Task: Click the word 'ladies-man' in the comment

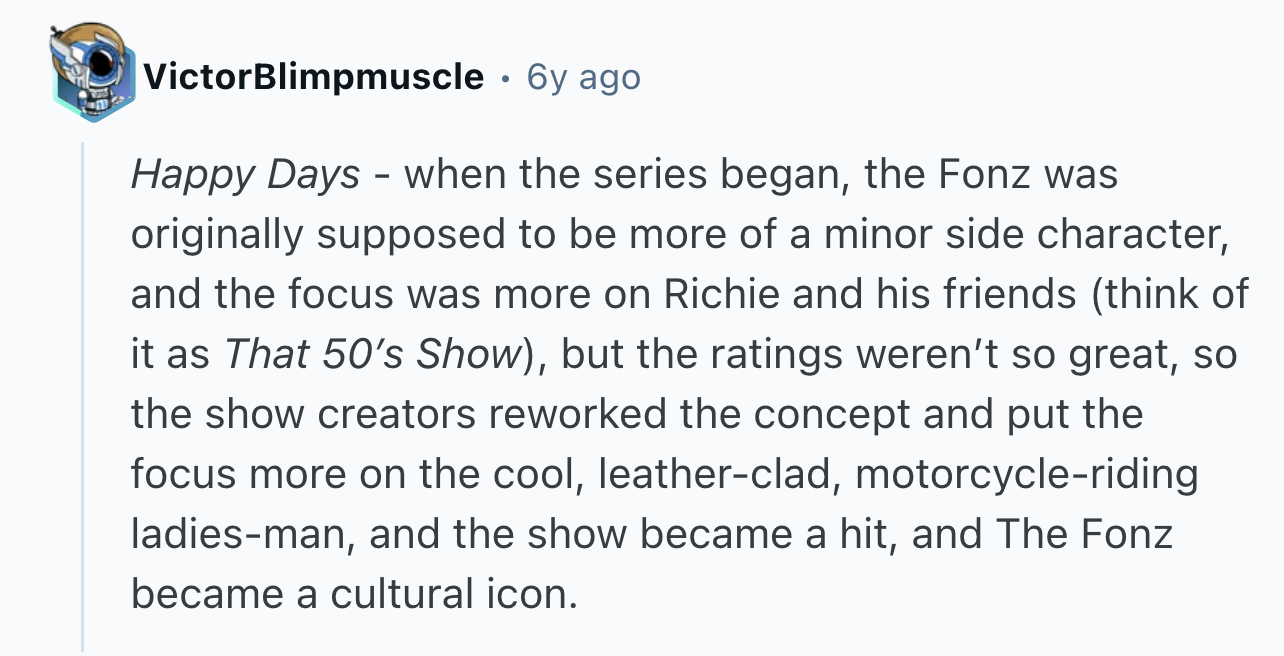Action: (x=241, y=535)
